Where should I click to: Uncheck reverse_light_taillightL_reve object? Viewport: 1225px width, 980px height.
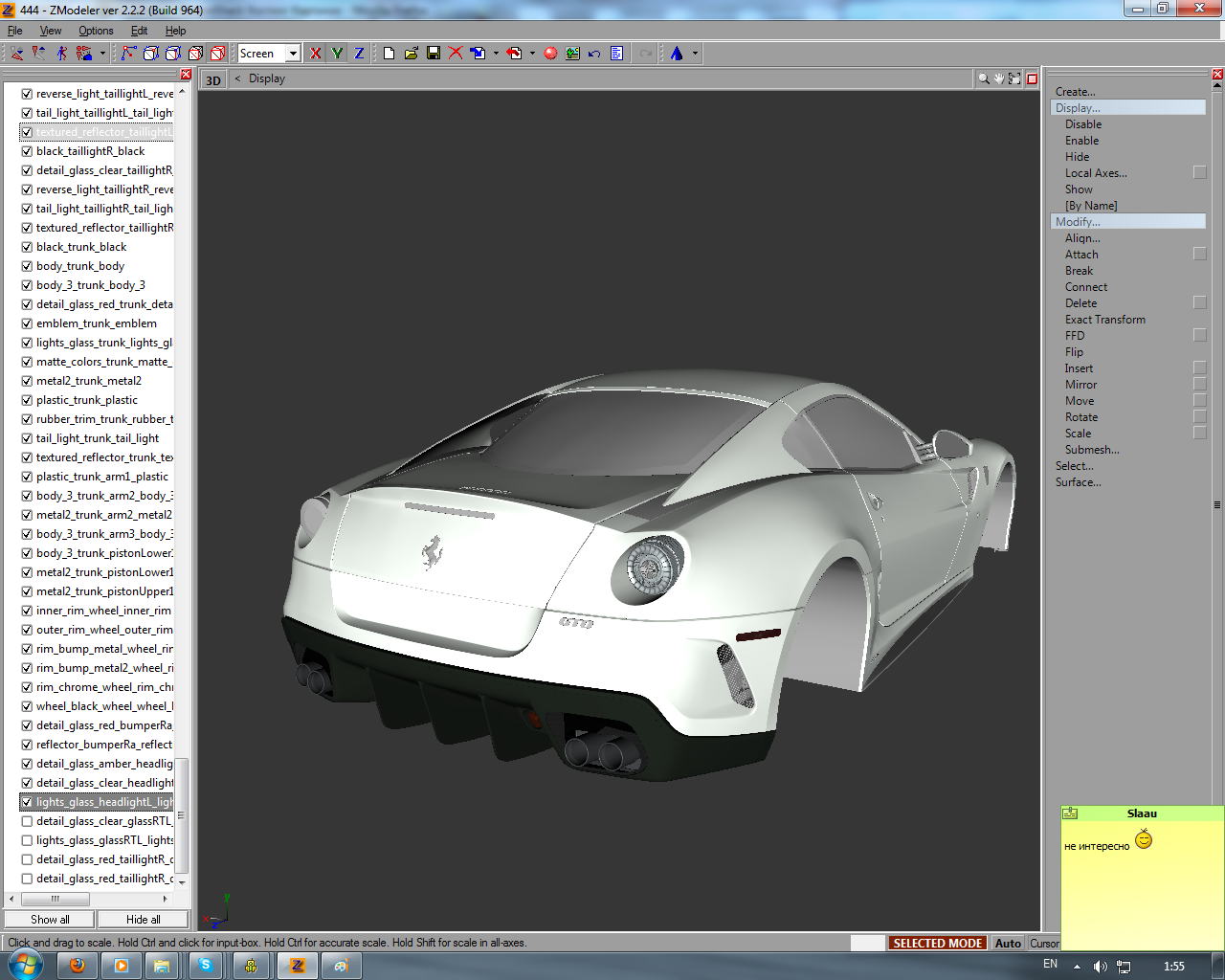(27, 94)
